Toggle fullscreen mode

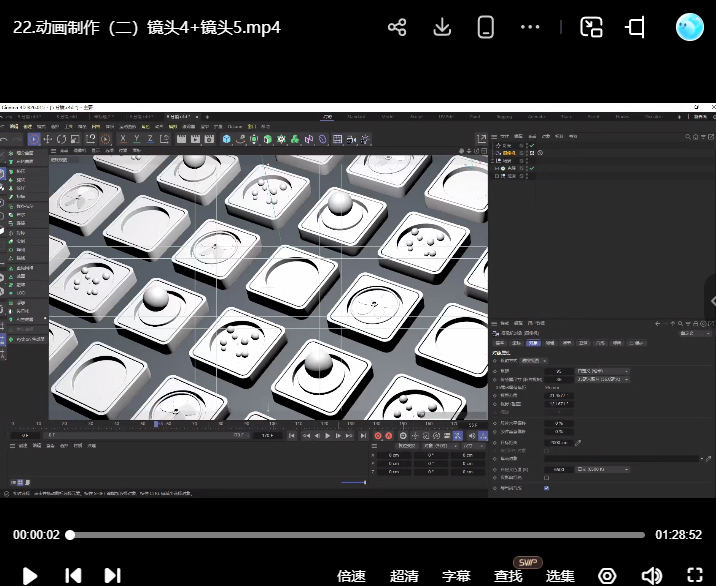click(695, 576)
